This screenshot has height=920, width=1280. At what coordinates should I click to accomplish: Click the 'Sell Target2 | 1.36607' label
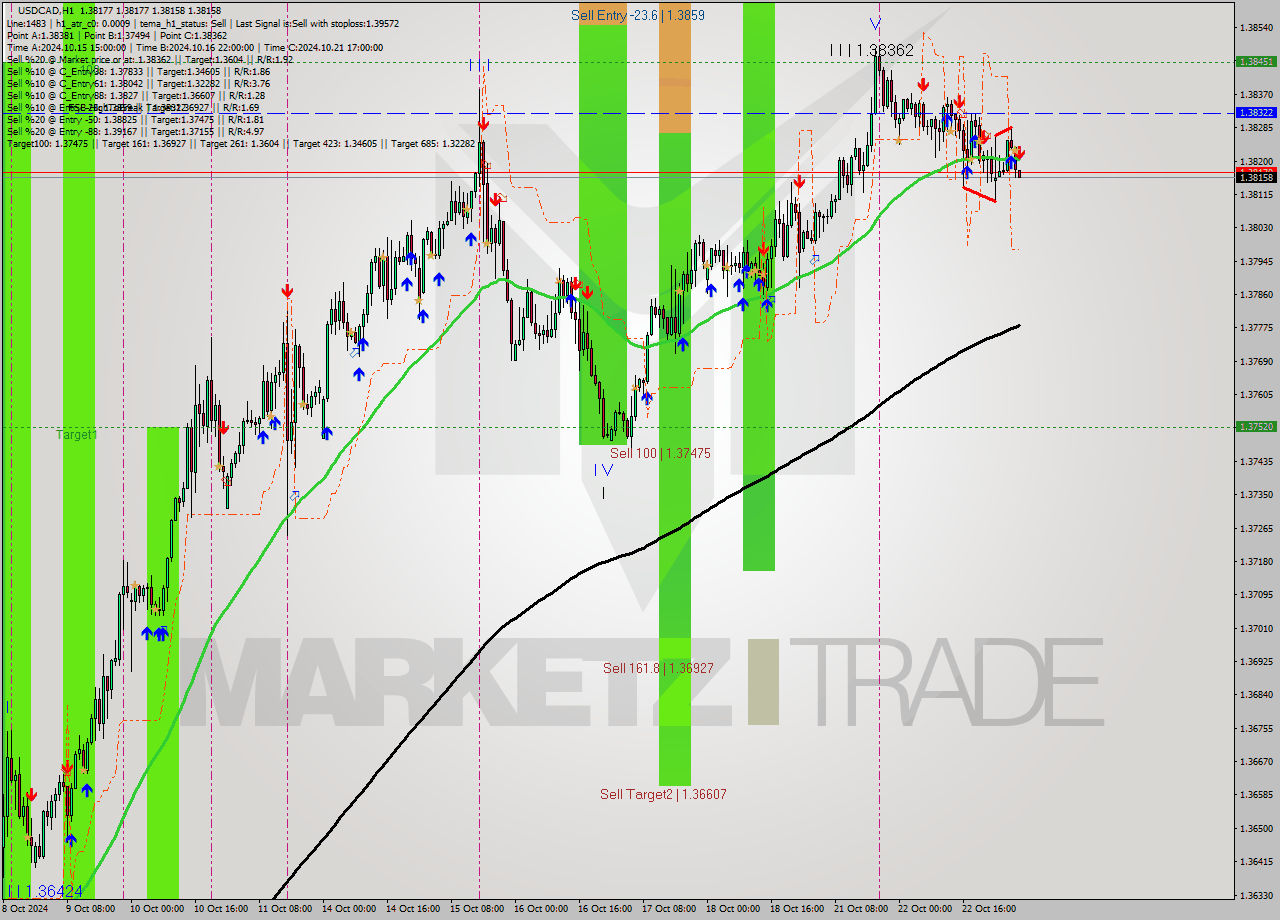663,794
